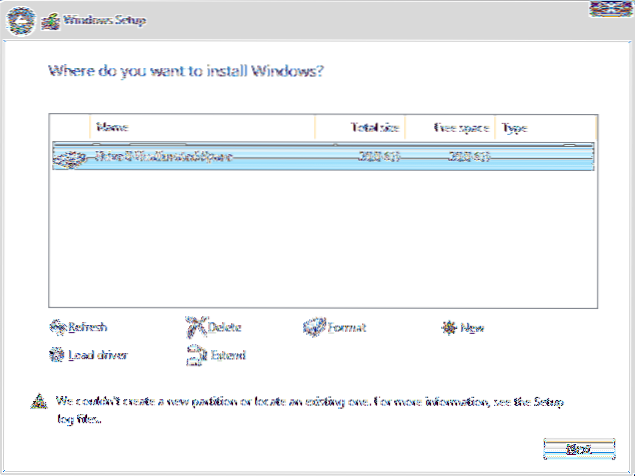The height and width of the screenshot is (476, 635).
Task: Click the disk icon of Drive 0
Action: coord(69,158)
